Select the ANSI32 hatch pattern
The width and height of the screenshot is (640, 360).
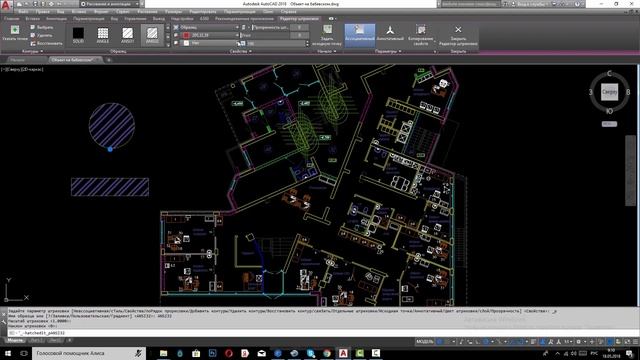pyautogui.click(x=152, y=34)
